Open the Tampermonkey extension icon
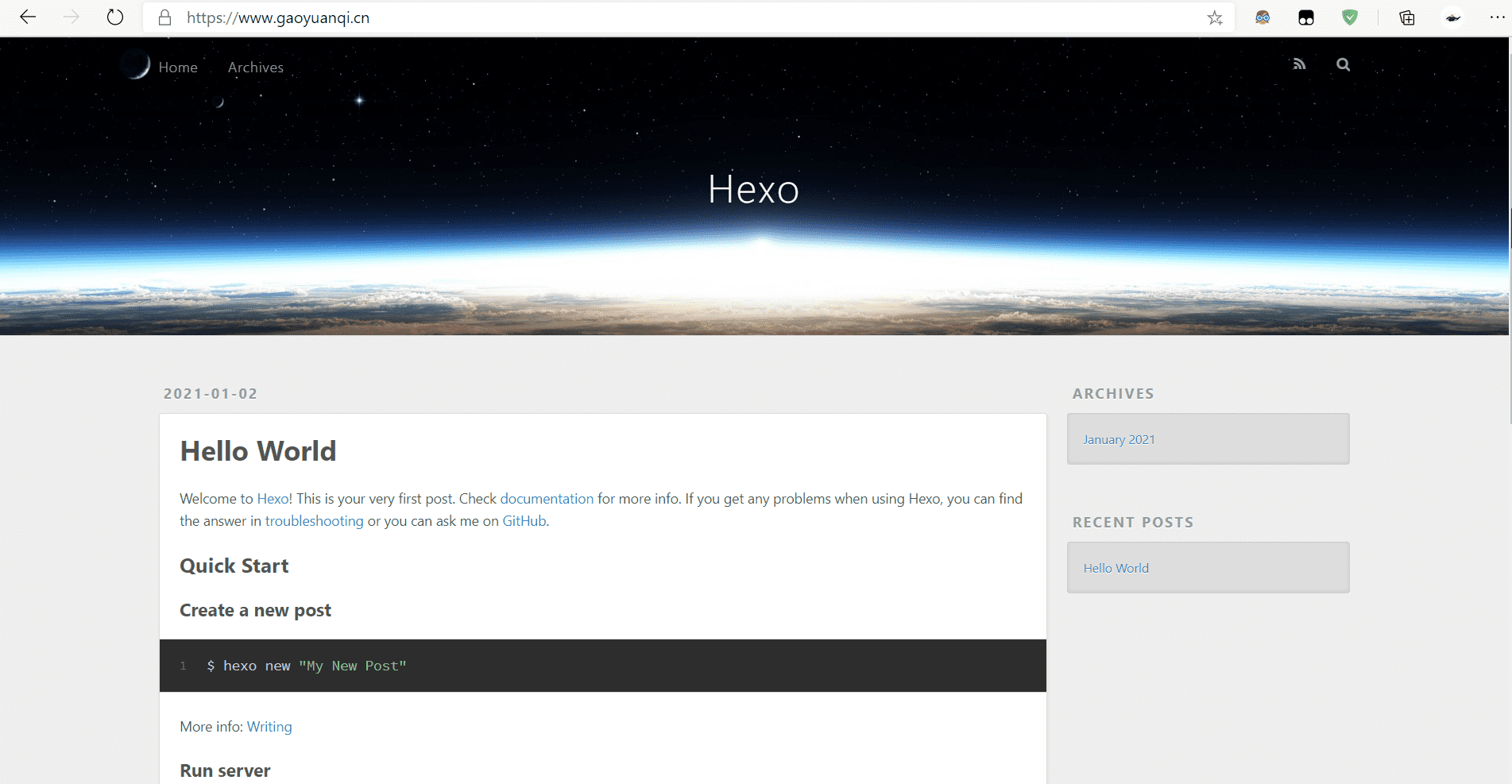 pyautogui.click(x=1306, y=17)
